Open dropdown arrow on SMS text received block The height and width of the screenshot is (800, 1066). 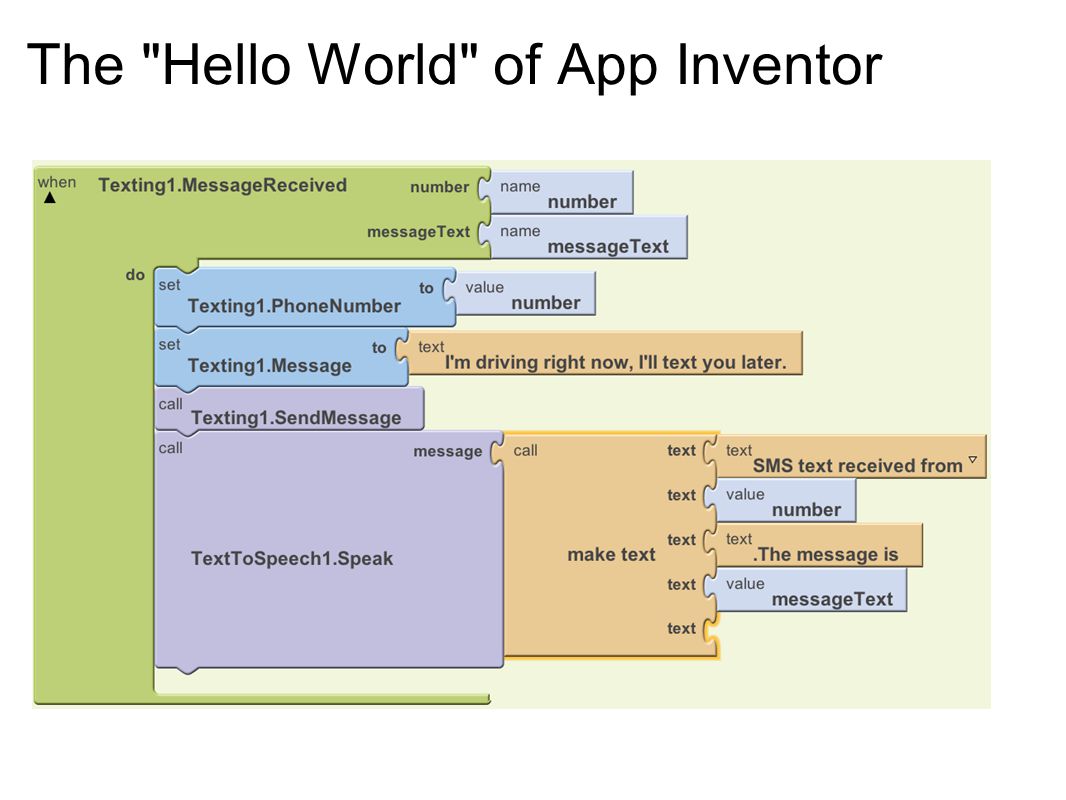[973, 460]
